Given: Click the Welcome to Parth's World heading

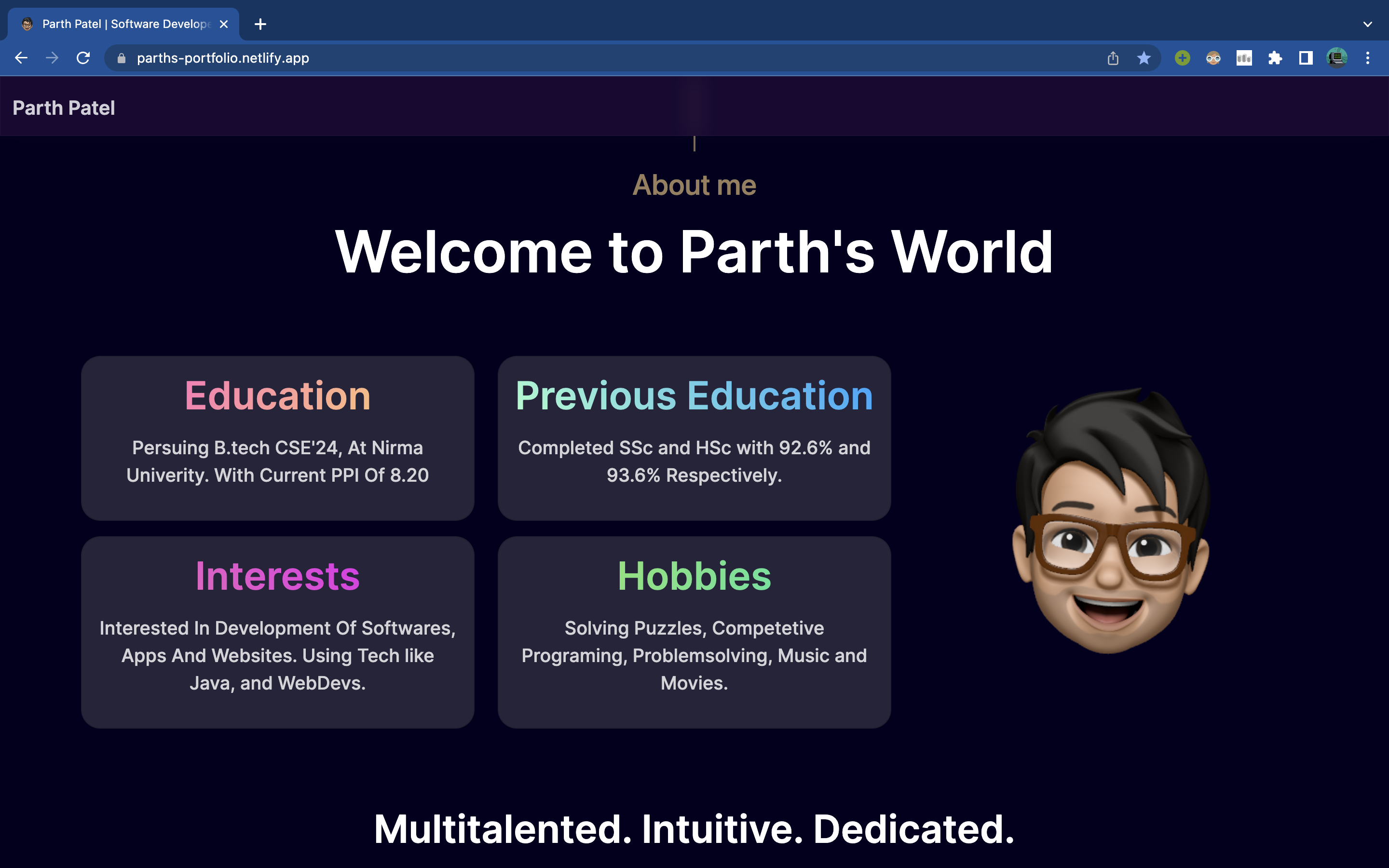Looking at the screenshot, I should click(694, 251).
